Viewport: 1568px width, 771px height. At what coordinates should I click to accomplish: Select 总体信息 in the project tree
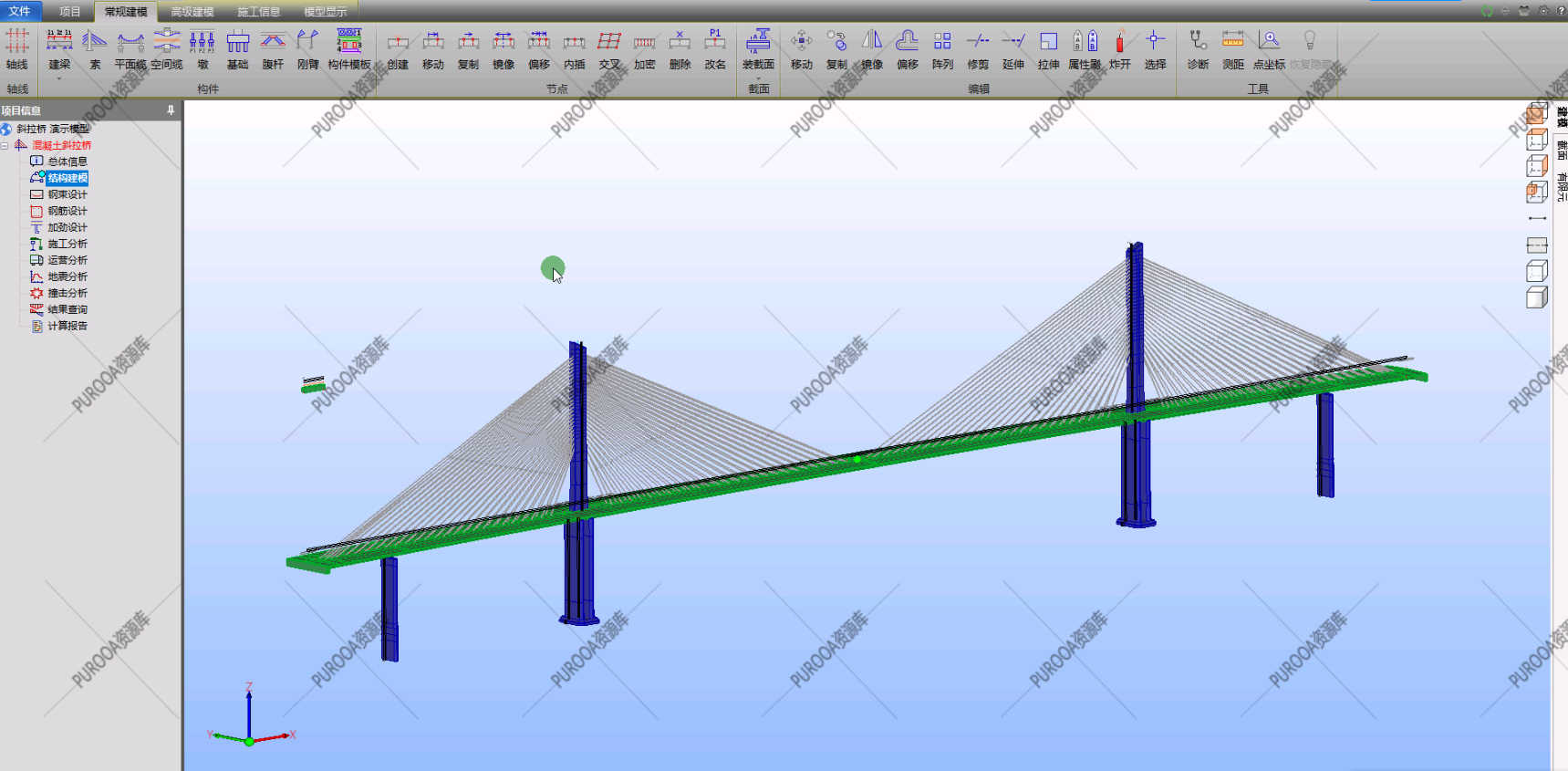[x=67, y=161]
